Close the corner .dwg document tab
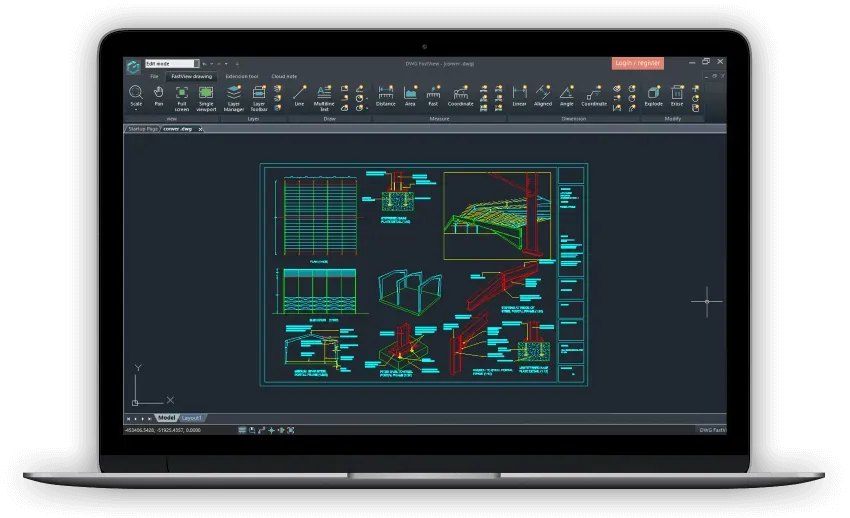The image size is (850, 518). [201, 129]
